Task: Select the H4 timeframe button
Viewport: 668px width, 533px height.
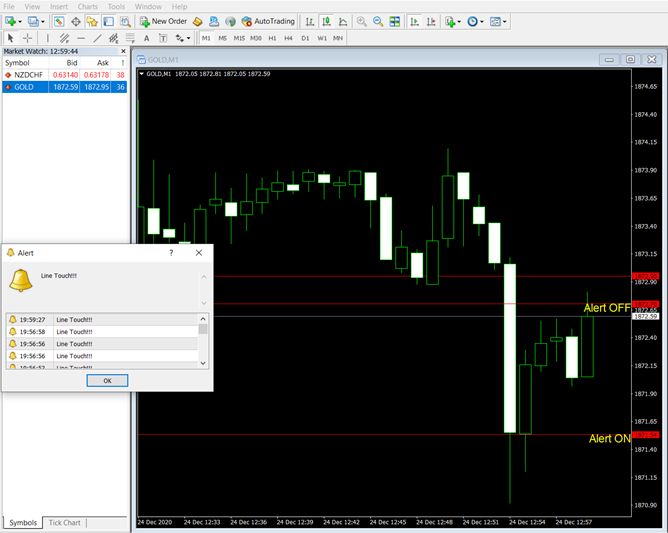Action: tap(288, 38)
